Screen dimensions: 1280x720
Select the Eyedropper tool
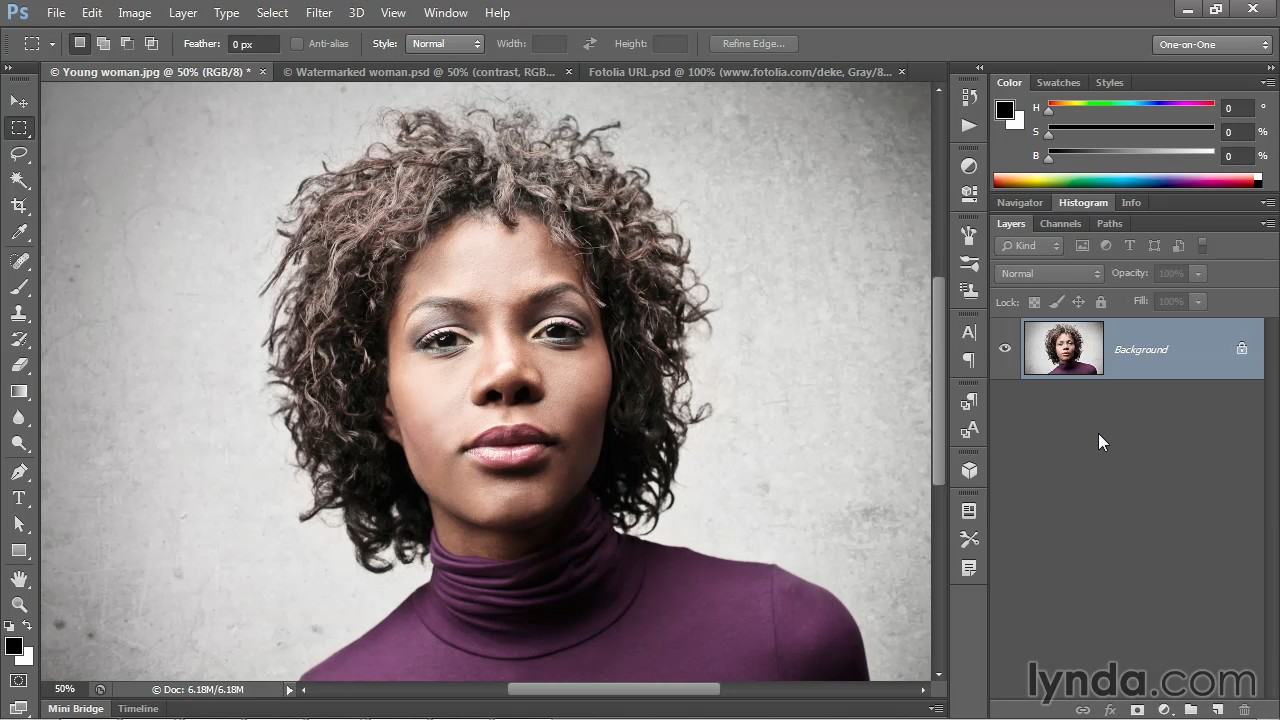pos(19,232)
